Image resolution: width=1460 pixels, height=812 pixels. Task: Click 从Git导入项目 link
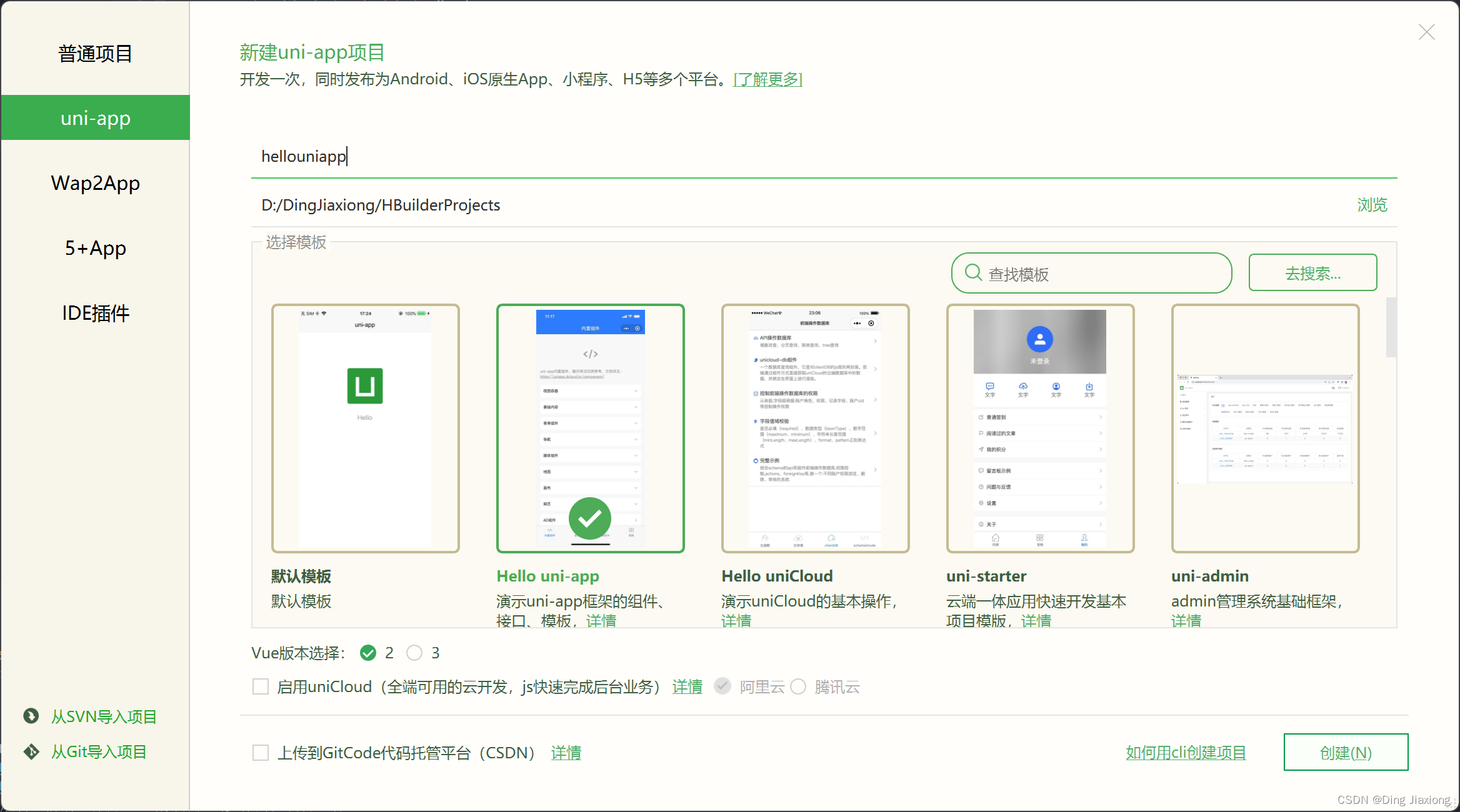[99, 751]
